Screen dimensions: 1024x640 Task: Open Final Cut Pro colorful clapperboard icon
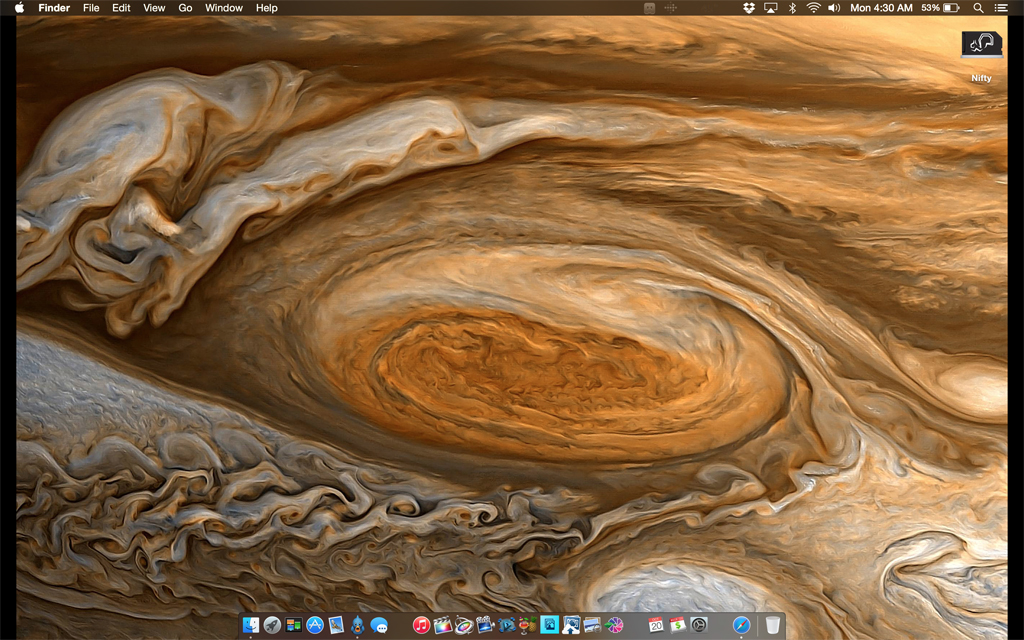(443, 625)
